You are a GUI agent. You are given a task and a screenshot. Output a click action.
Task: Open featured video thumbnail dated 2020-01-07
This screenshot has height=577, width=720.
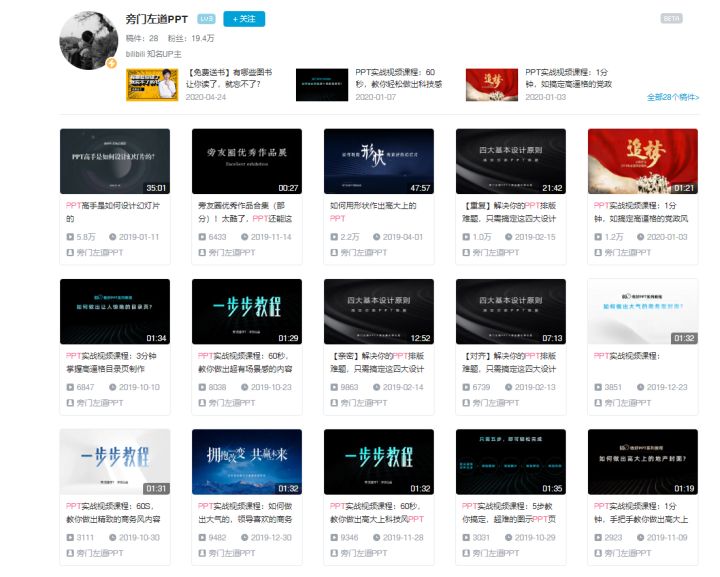pyautogui.click(x=322, y=84)
